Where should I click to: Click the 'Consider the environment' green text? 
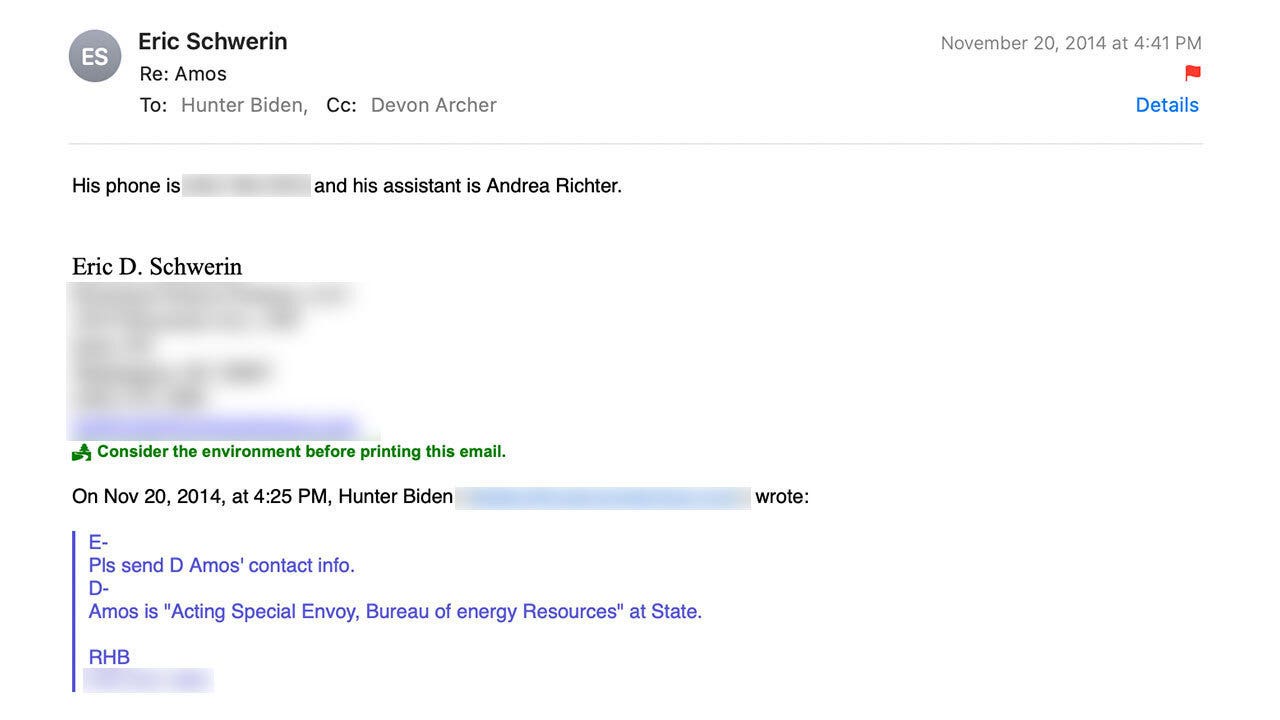tap(301, 452)
